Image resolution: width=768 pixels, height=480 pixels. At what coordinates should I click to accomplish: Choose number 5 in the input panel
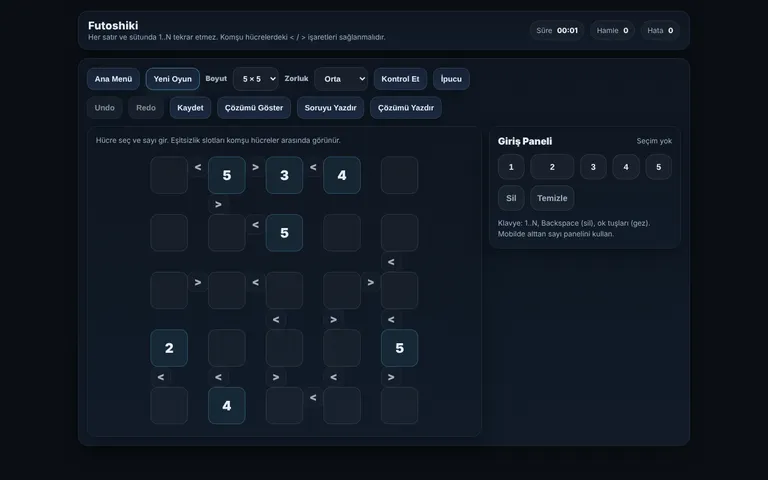pyautogui.click(x=658, y=167)
